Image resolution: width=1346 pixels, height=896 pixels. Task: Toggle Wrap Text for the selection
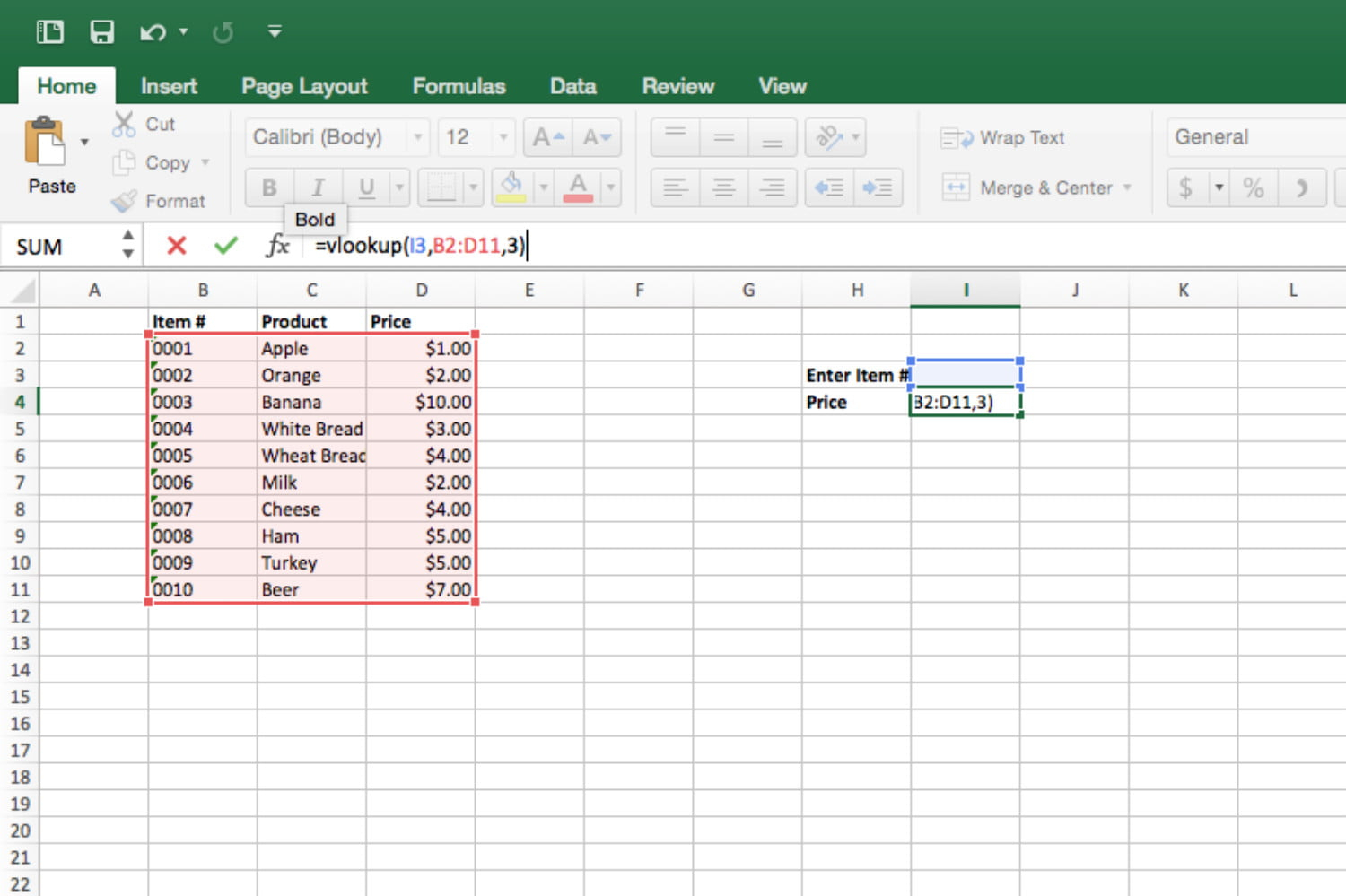pos(1002,137)
